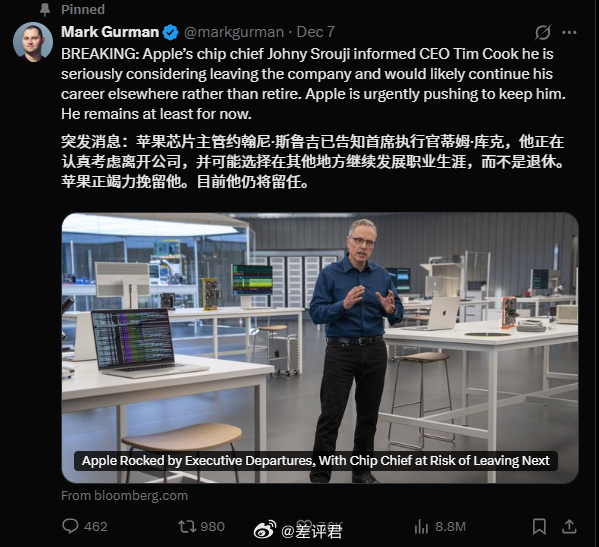Screen dimensions: 599x547
Task: Open the three-dot more options menu
Action: pyautogui.click(x=569, y=32)
